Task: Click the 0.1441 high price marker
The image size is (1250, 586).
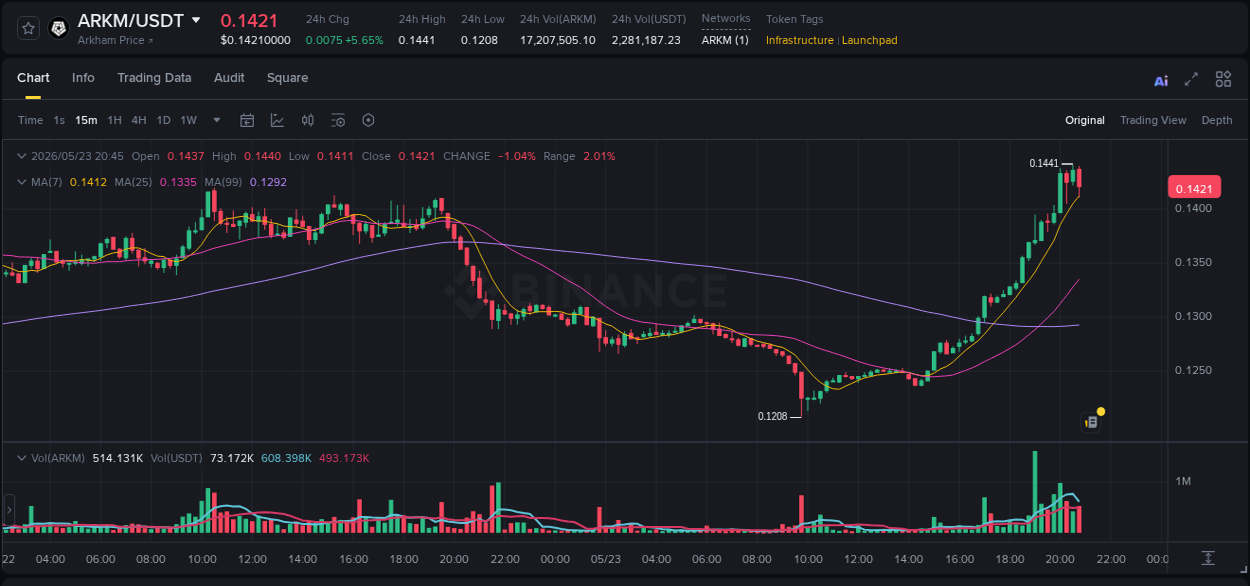Action: [1044, 163]
